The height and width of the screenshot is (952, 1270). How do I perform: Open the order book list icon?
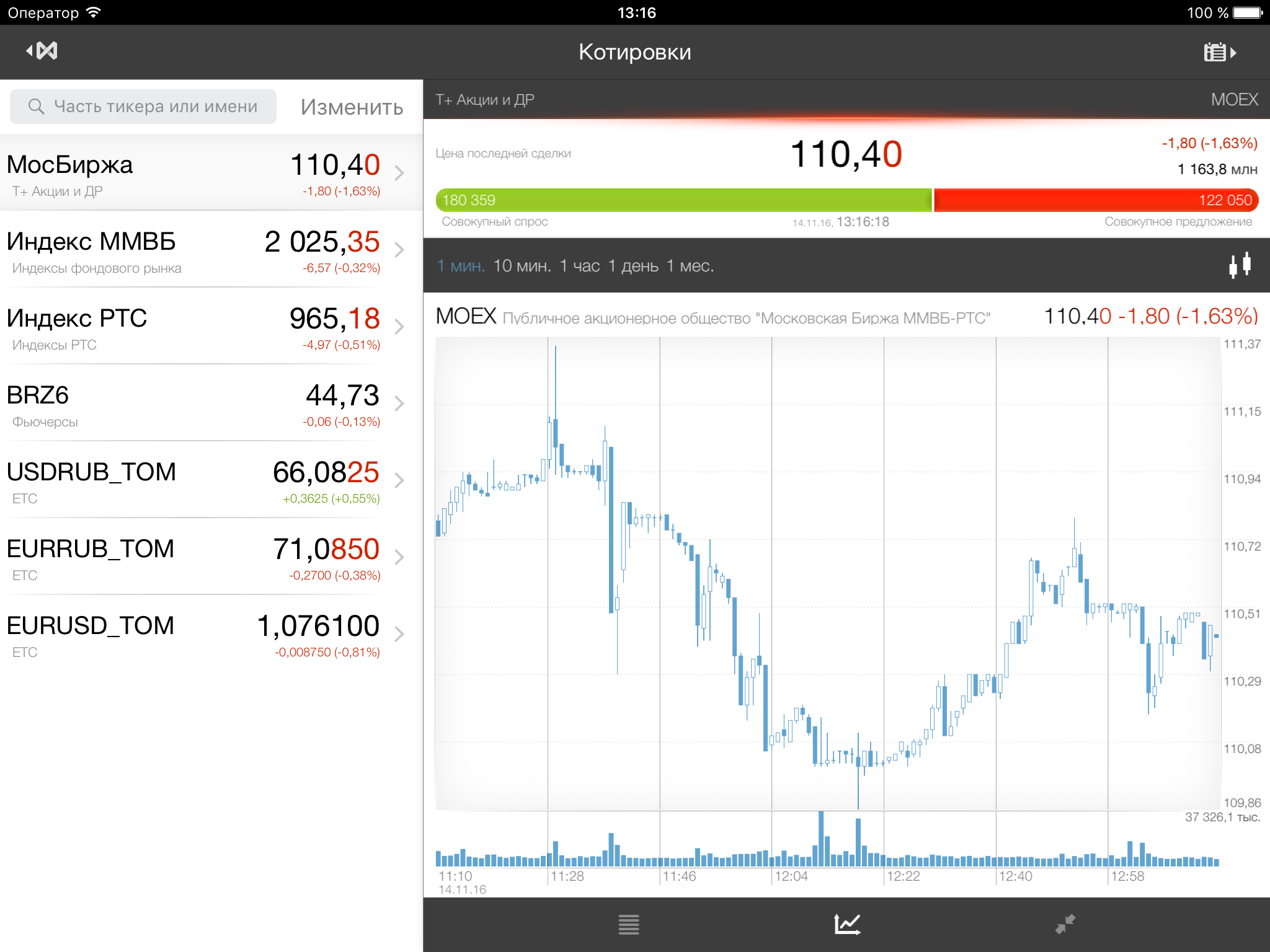pyautogui.click(x=628, y=924)
